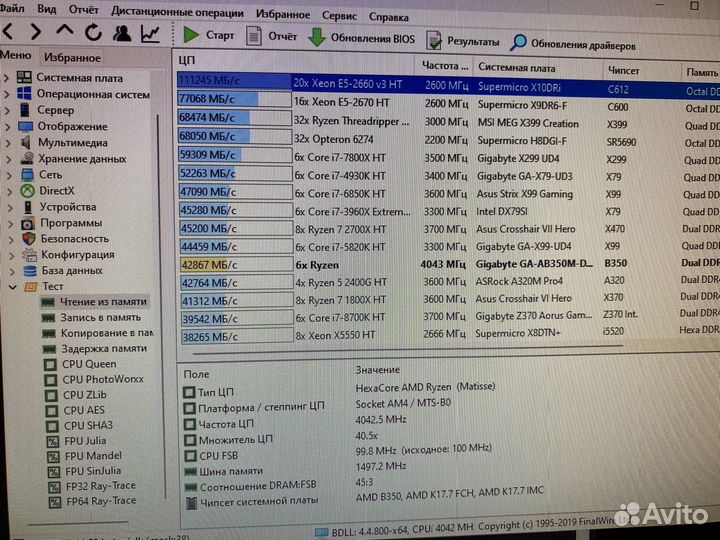Click the Up arrow toolbar icon
The width and height of the screenshot is (720, 540).
coord(65,35)
